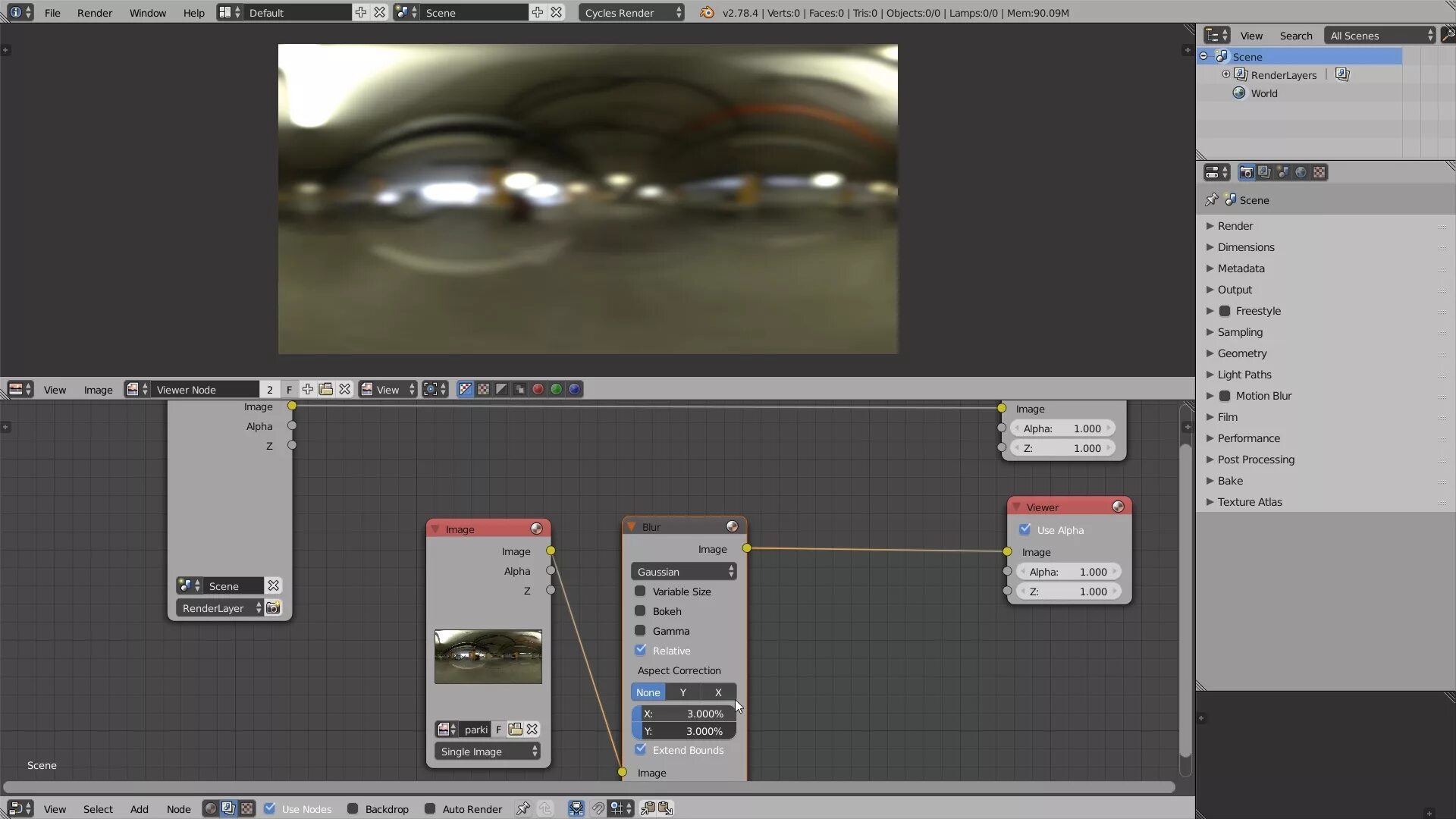Screen dimensions: 1456x819
Task: Click the Render Layers properties tab icon
Action: 1264,172
